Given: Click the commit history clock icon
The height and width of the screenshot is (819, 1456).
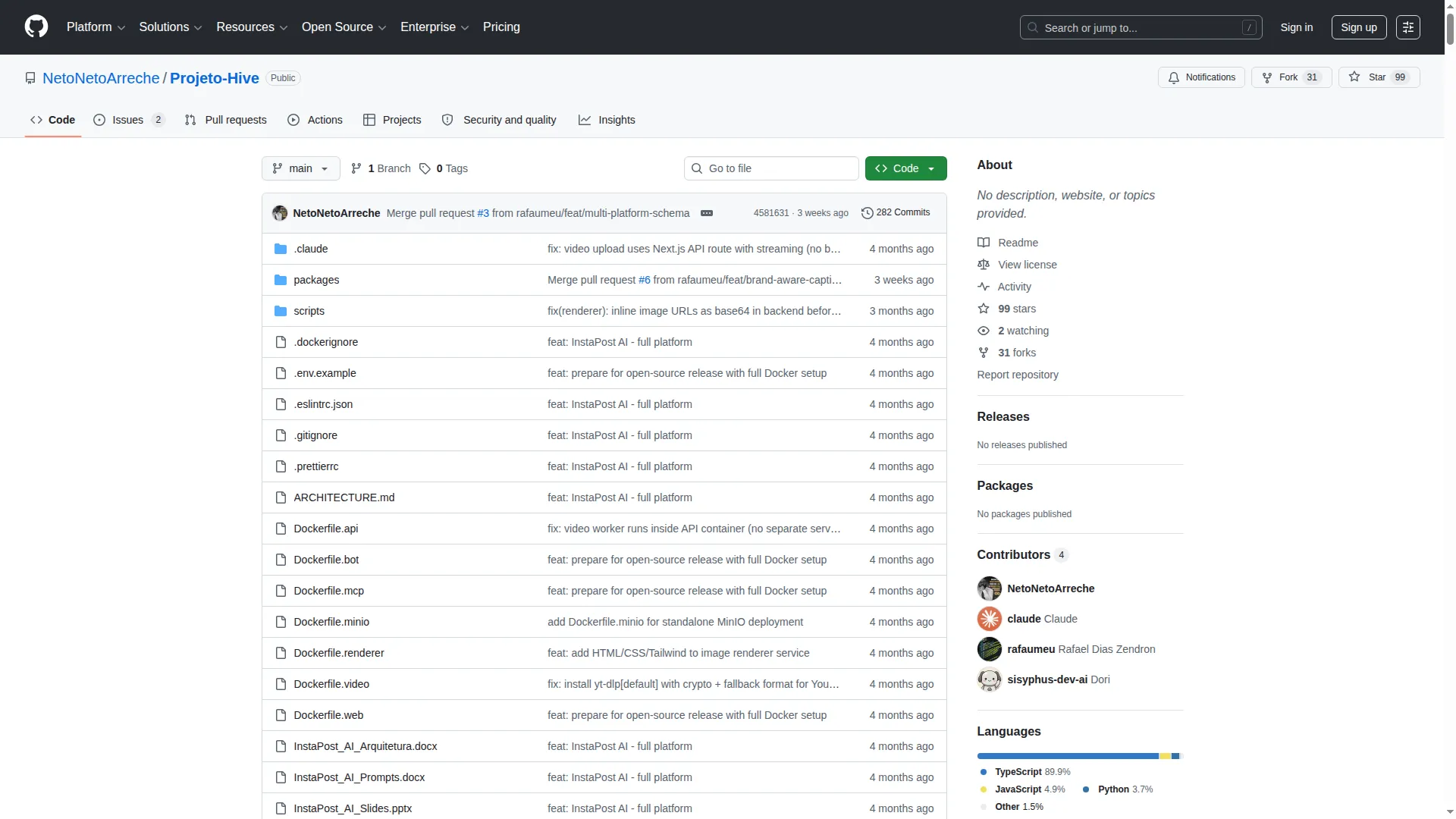Looking at the screenshot, I should [x=867, y=213].
